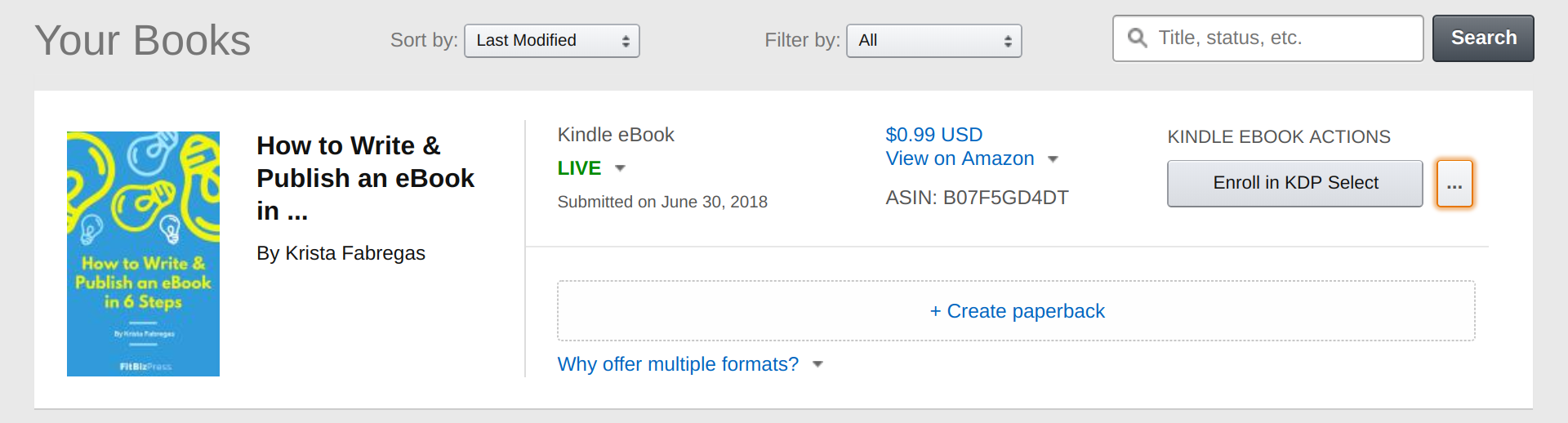
Task: Click the Search button
Action: 1483,38
